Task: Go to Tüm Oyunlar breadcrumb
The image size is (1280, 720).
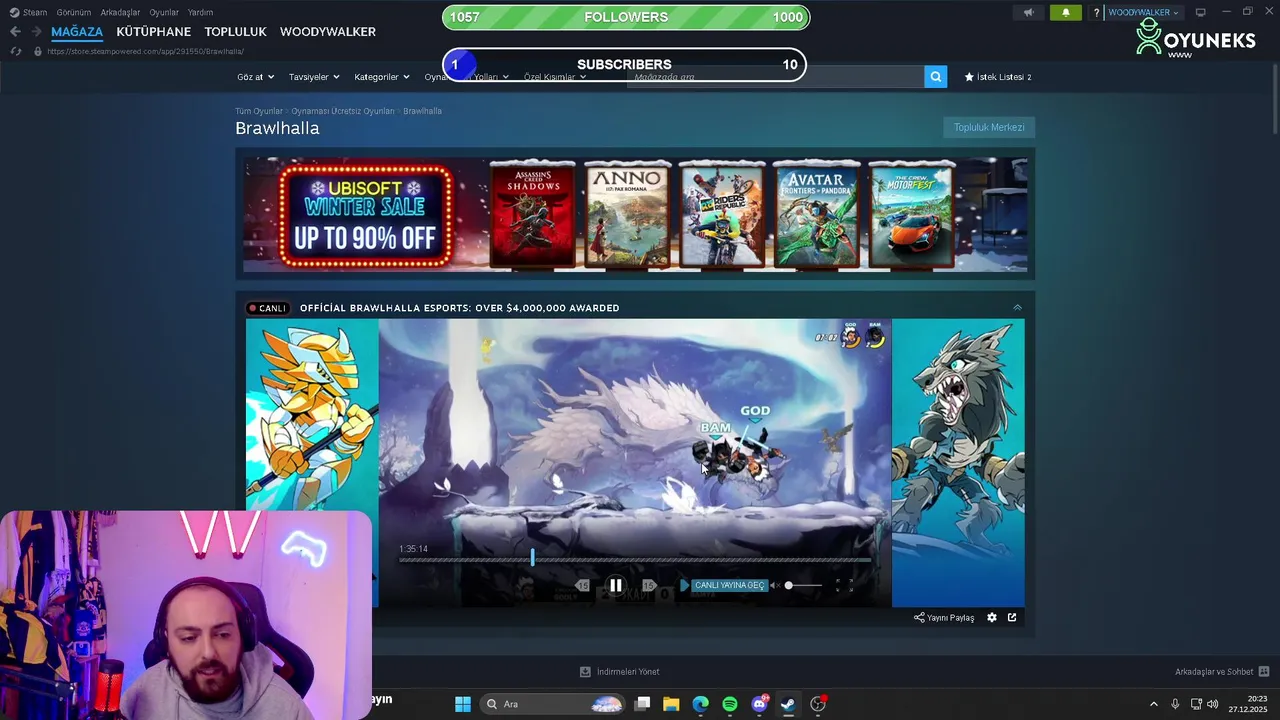Action: pyautogui.click(x=259, y=111)
